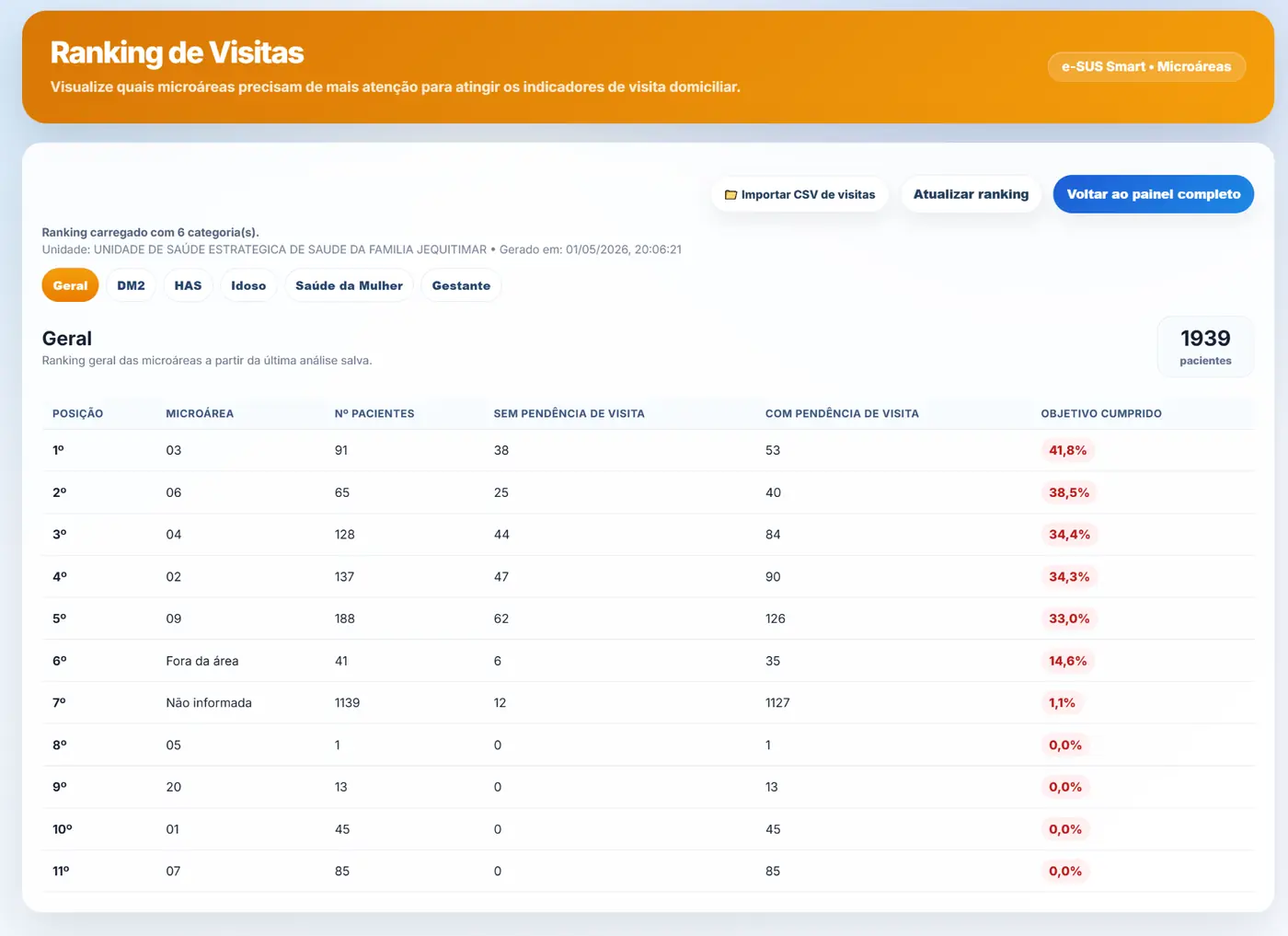Open the HAS category tab
This screenshot has height=936, width=1288.
point(188,285)
